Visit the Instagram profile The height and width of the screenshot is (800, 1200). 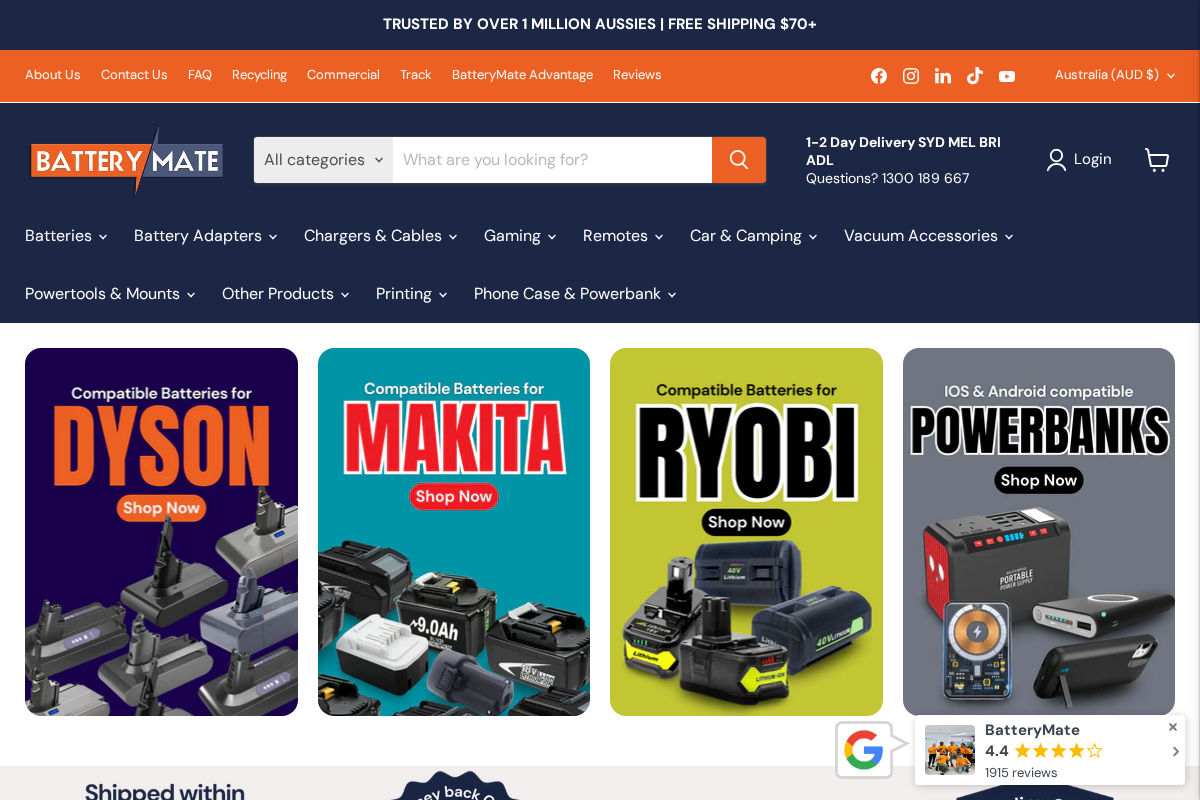(911, 75)
